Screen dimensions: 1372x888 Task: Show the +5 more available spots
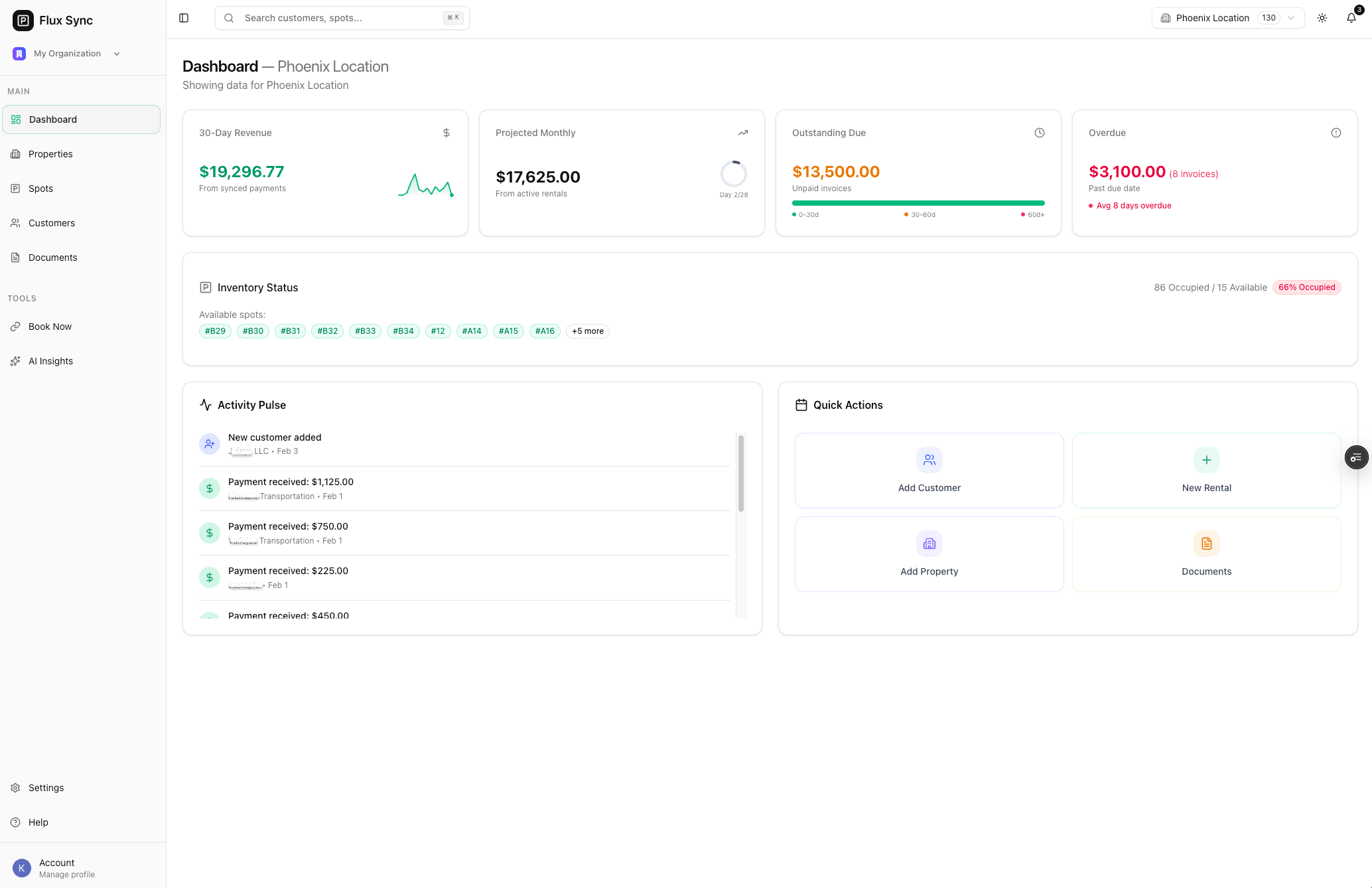tap(587, 331)
